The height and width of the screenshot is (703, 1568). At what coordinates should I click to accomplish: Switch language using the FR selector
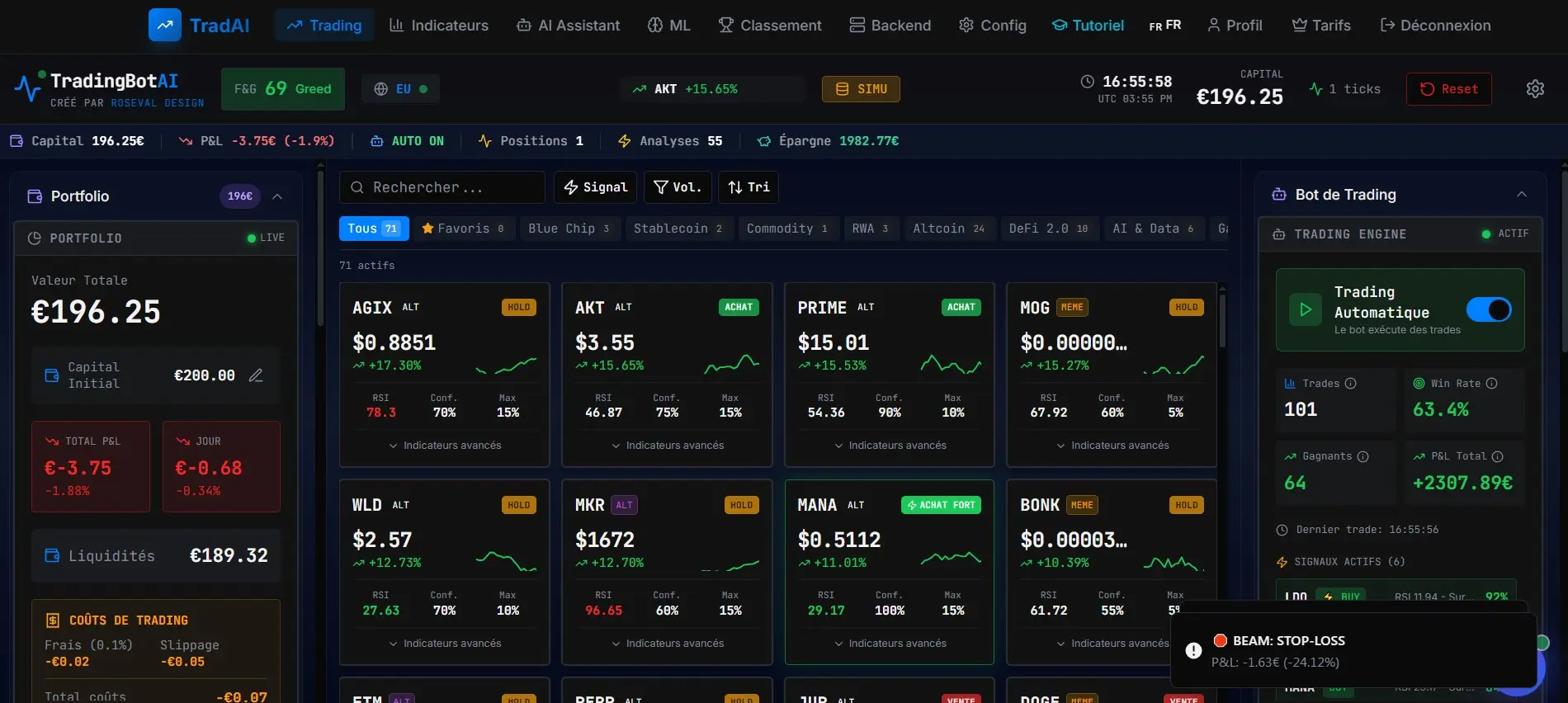click(1165, 26)
